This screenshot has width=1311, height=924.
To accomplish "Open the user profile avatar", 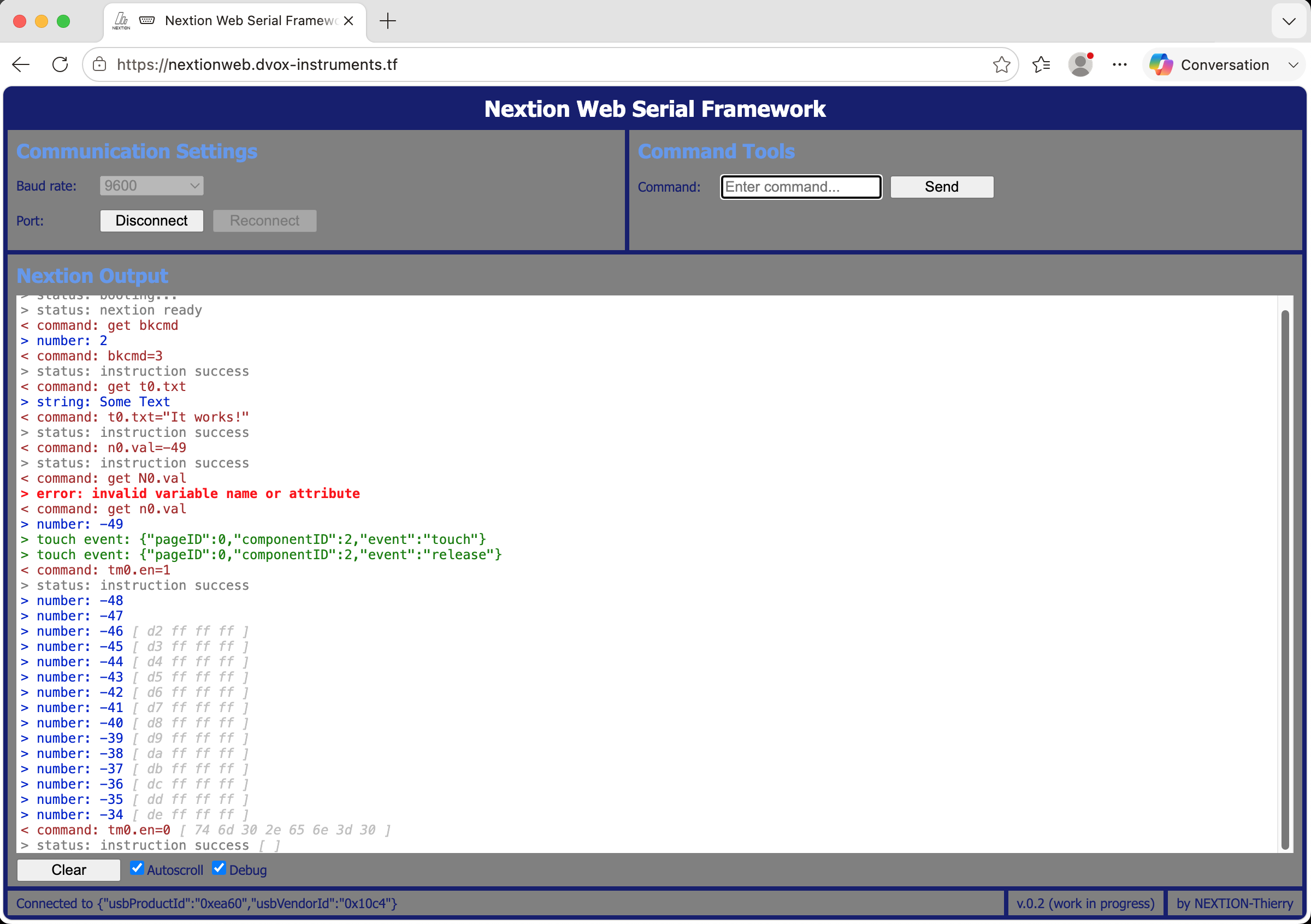I will point(1080,64).
